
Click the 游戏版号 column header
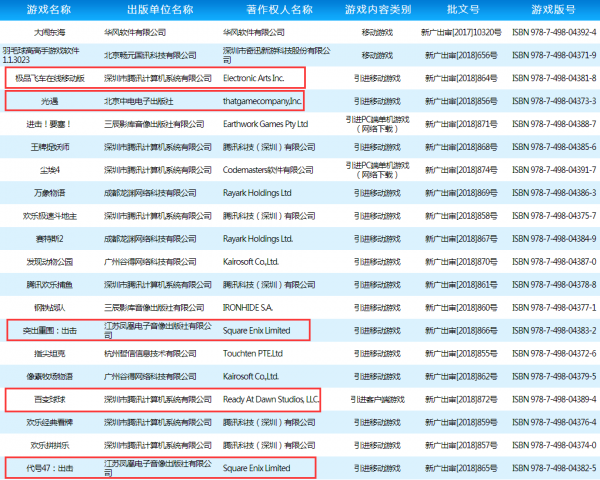coord(553,10)
